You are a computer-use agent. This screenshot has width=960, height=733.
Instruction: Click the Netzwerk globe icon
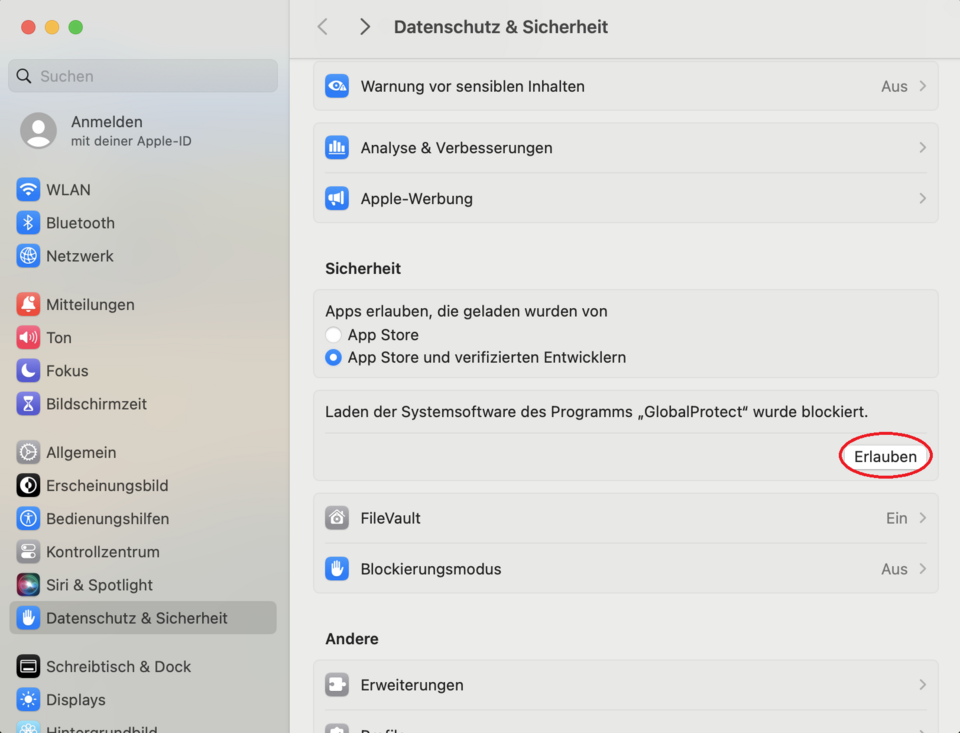(28, 256)
